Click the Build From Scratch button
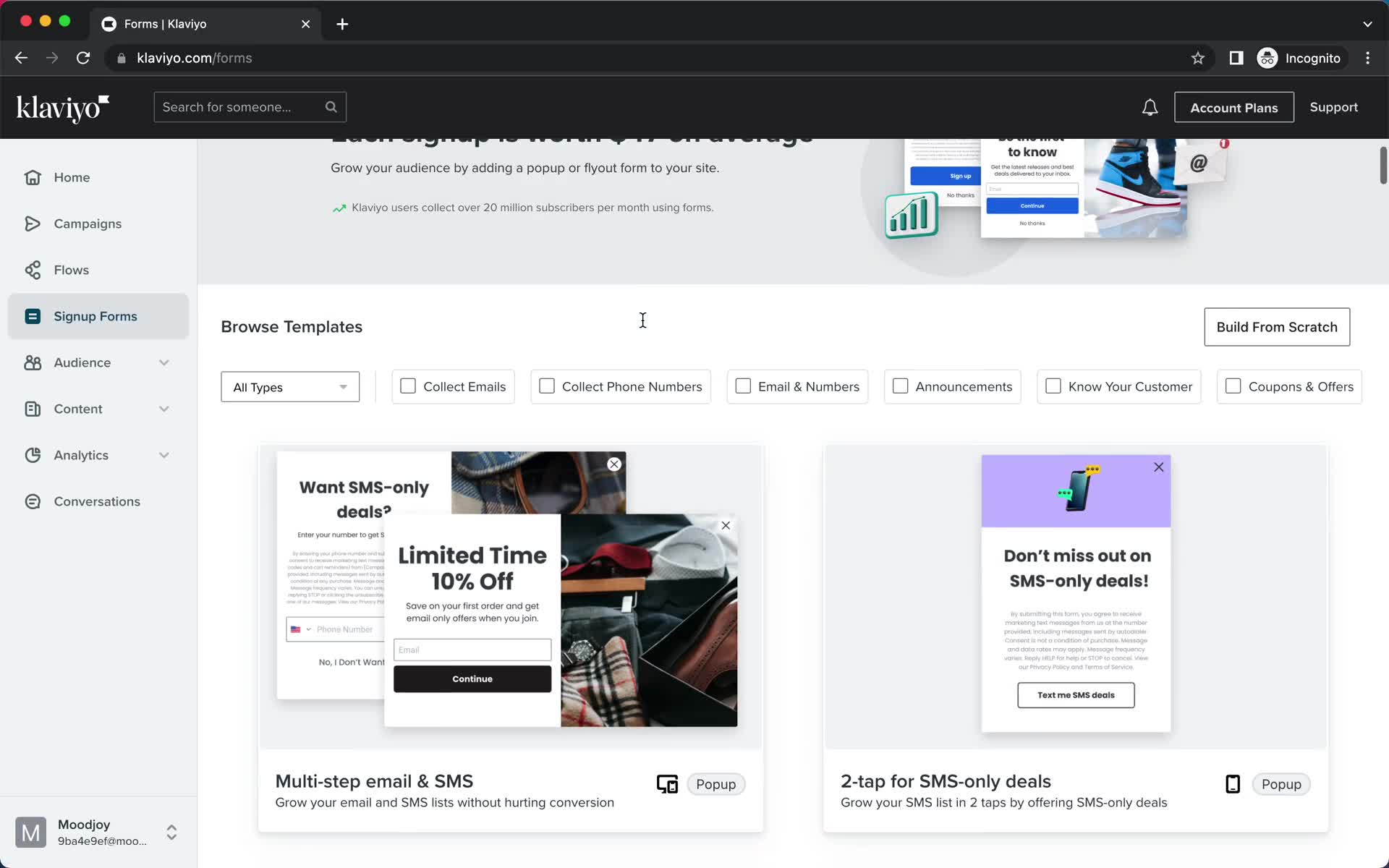Image resolution: width=1389 pixels, height=868 pixels. coord(1277,327)
